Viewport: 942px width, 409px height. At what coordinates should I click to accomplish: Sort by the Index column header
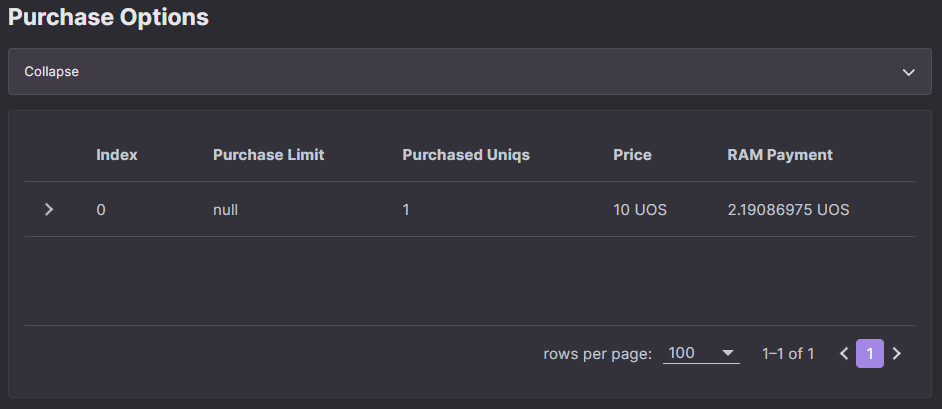117,155
